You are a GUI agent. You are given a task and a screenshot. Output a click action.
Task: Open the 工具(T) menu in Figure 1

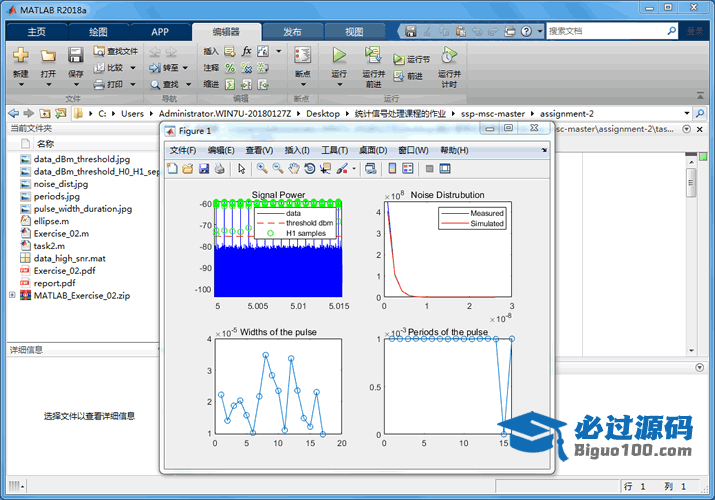point(334,150)
